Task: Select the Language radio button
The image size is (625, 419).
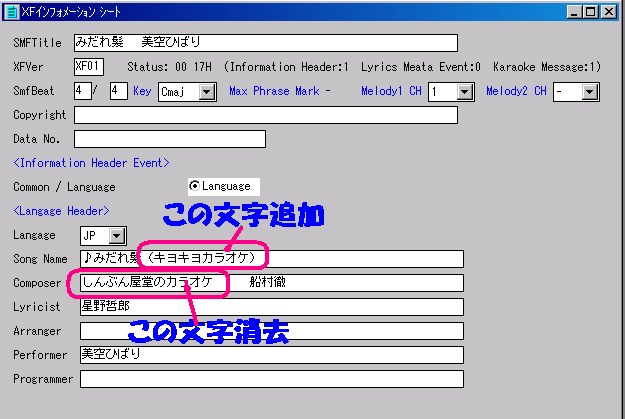Action: coord(195,186)
